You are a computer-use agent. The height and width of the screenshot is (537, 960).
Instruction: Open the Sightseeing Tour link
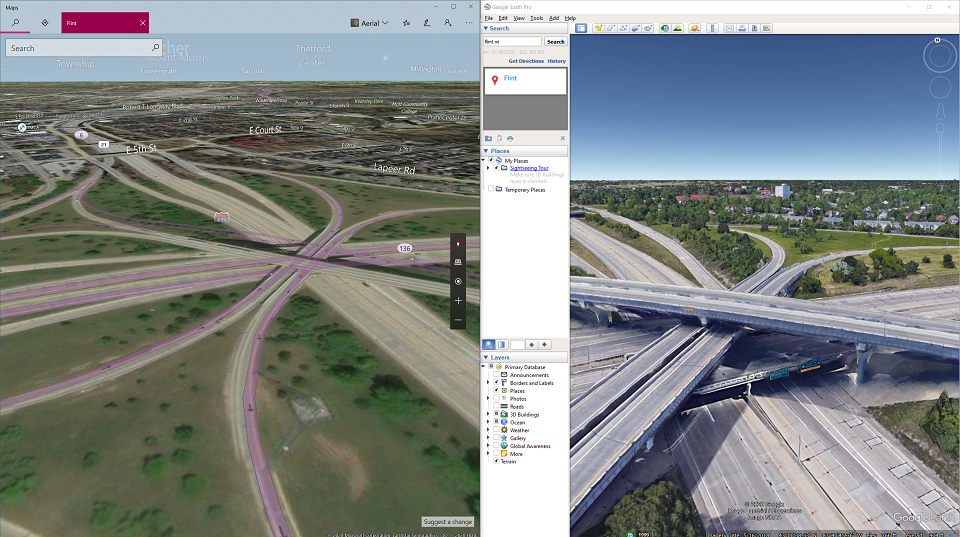pyautogui.click(x=529, y=168)
